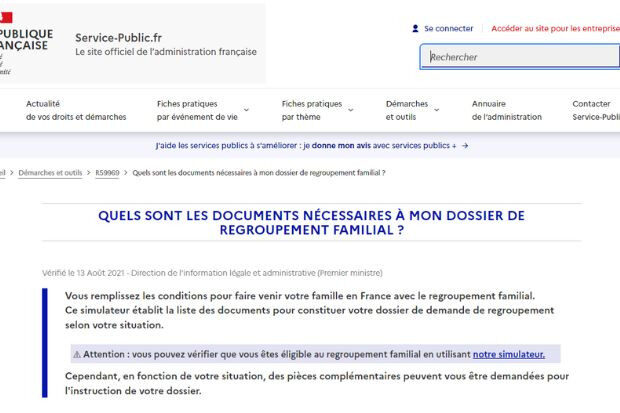Click the Démarches et outils breadcrumb link

[50, 173]
